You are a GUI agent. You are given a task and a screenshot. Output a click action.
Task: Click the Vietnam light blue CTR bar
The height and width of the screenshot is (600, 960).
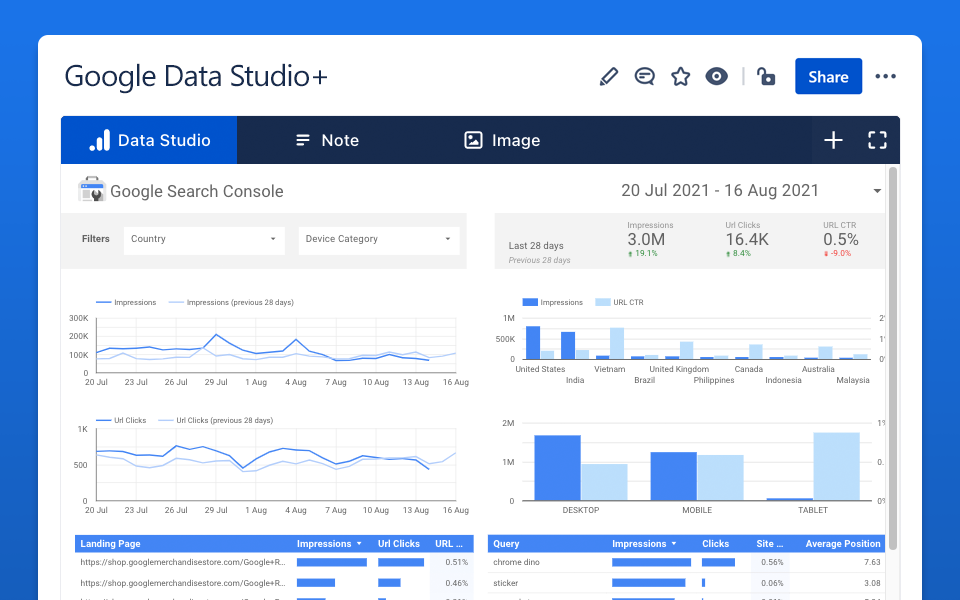coord(617,343)
